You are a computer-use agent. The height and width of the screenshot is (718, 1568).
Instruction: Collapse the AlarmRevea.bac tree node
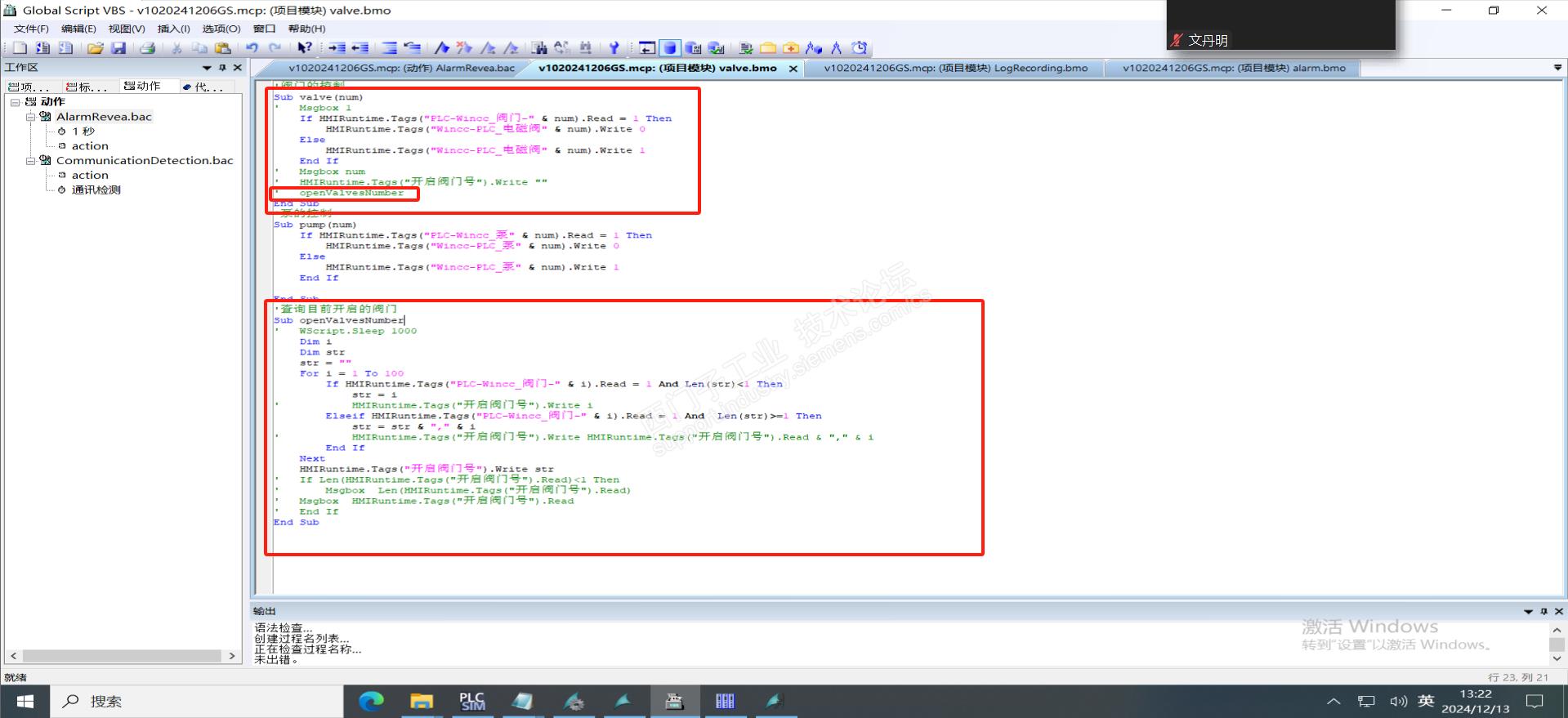click(x=30, y=117)
